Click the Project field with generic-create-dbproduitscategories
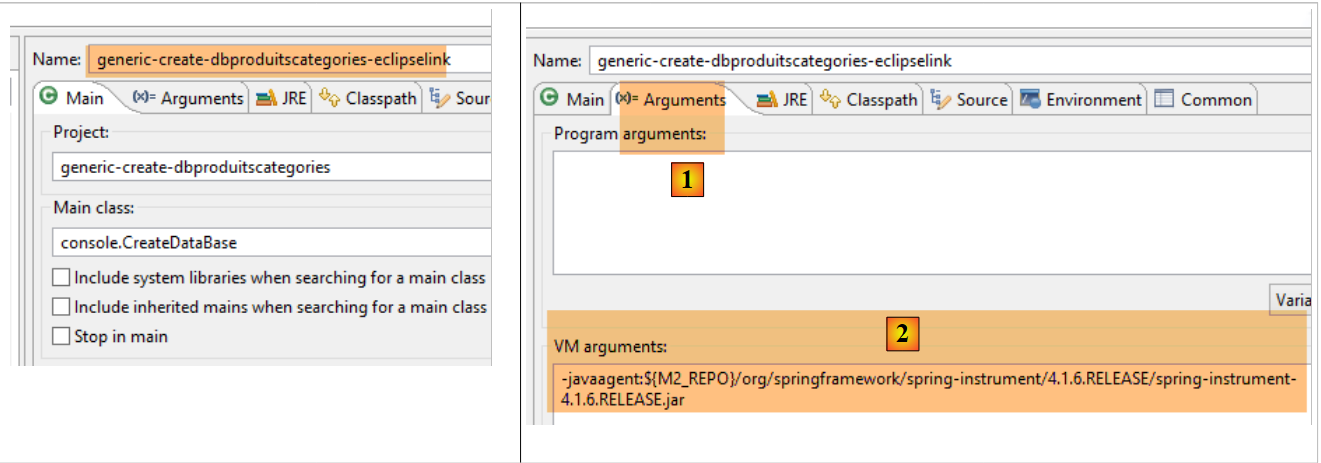1321x463 pixels. coord(270,167)
